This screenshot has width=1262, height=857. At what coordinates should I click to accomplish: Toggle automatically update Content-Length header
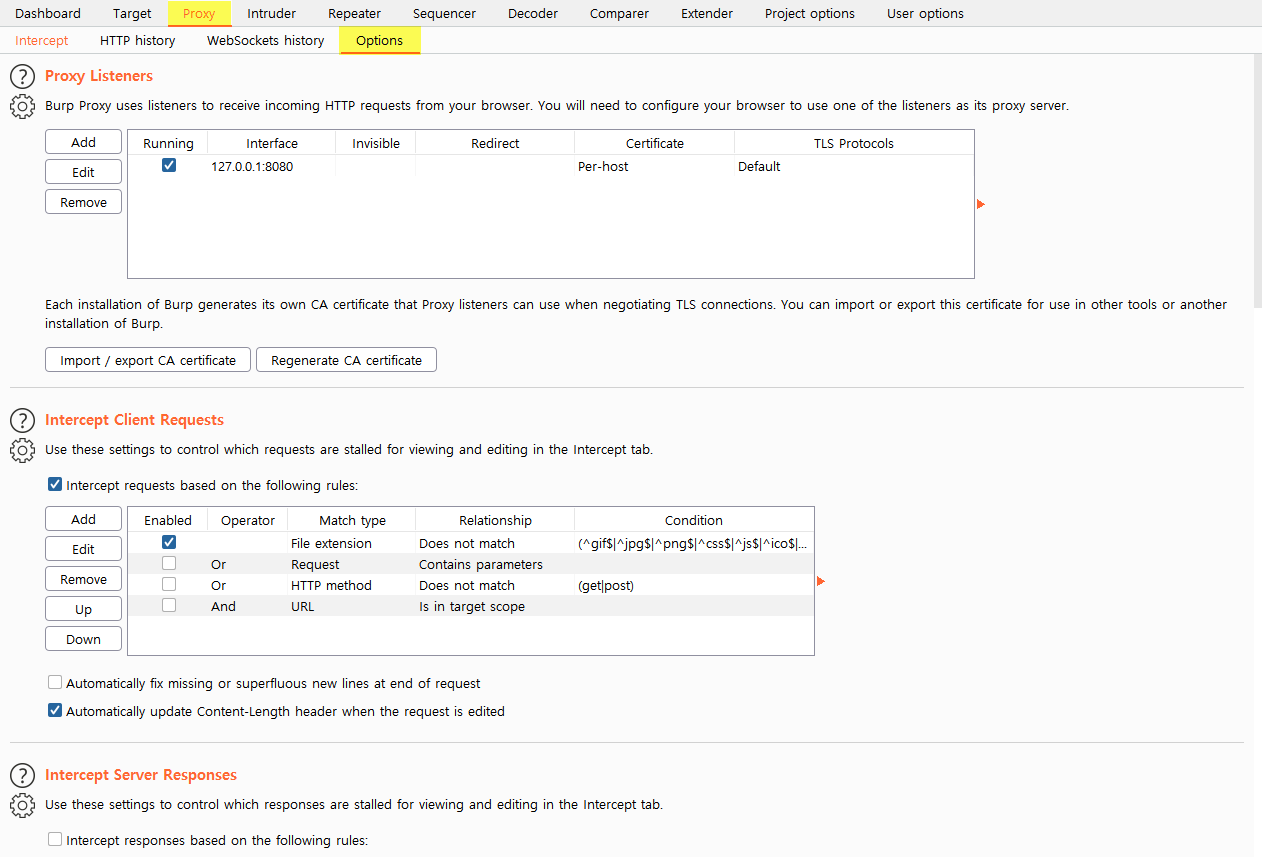(55, 711)
